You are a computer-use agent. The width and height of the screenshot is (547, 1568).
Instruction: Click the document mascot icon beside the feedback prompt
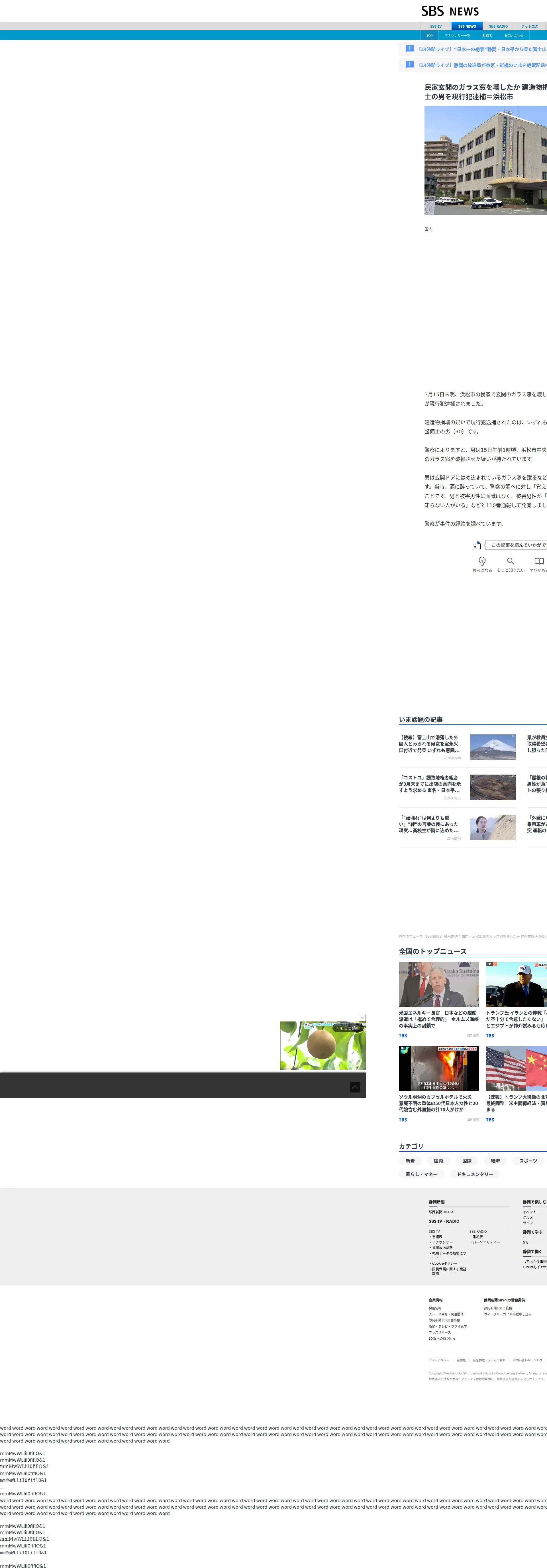coord(476,545)
